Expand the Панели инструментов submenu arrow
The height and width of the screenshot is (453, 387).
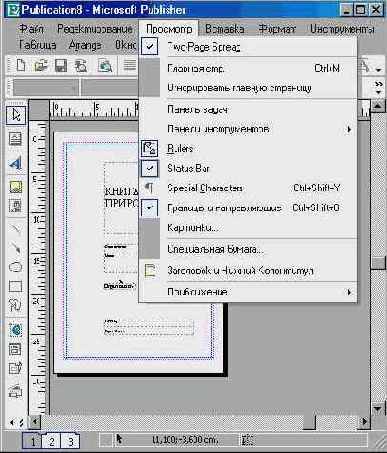(349, 129)
